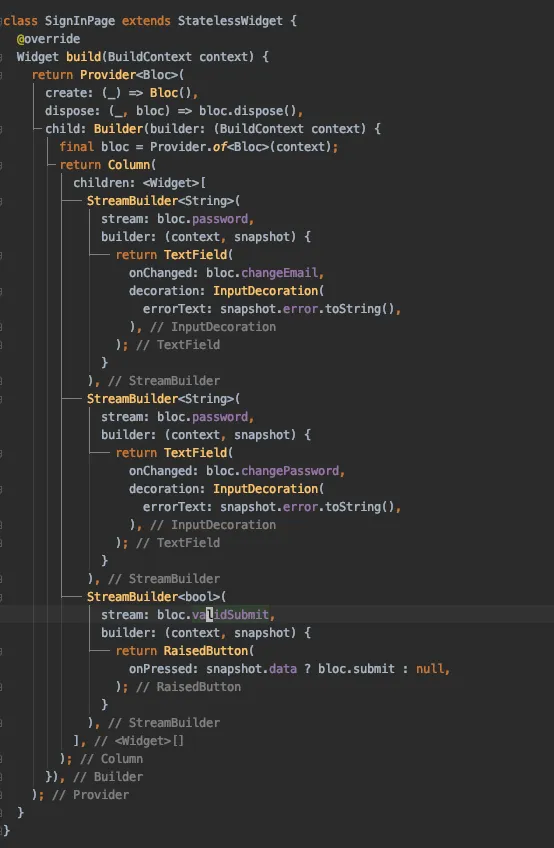Click the final keyword before bloc
Image resolution: width=554 pixels, height=848 pixels.
tap(76, 147)
